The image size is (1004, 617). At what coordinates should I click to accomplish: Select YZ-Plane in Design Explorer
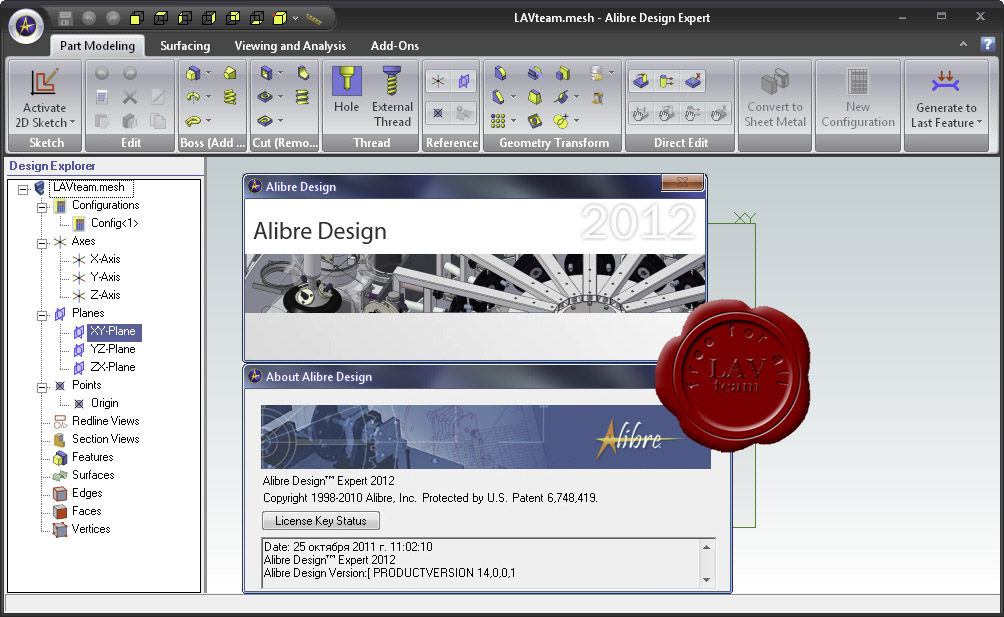coord(113,349)
